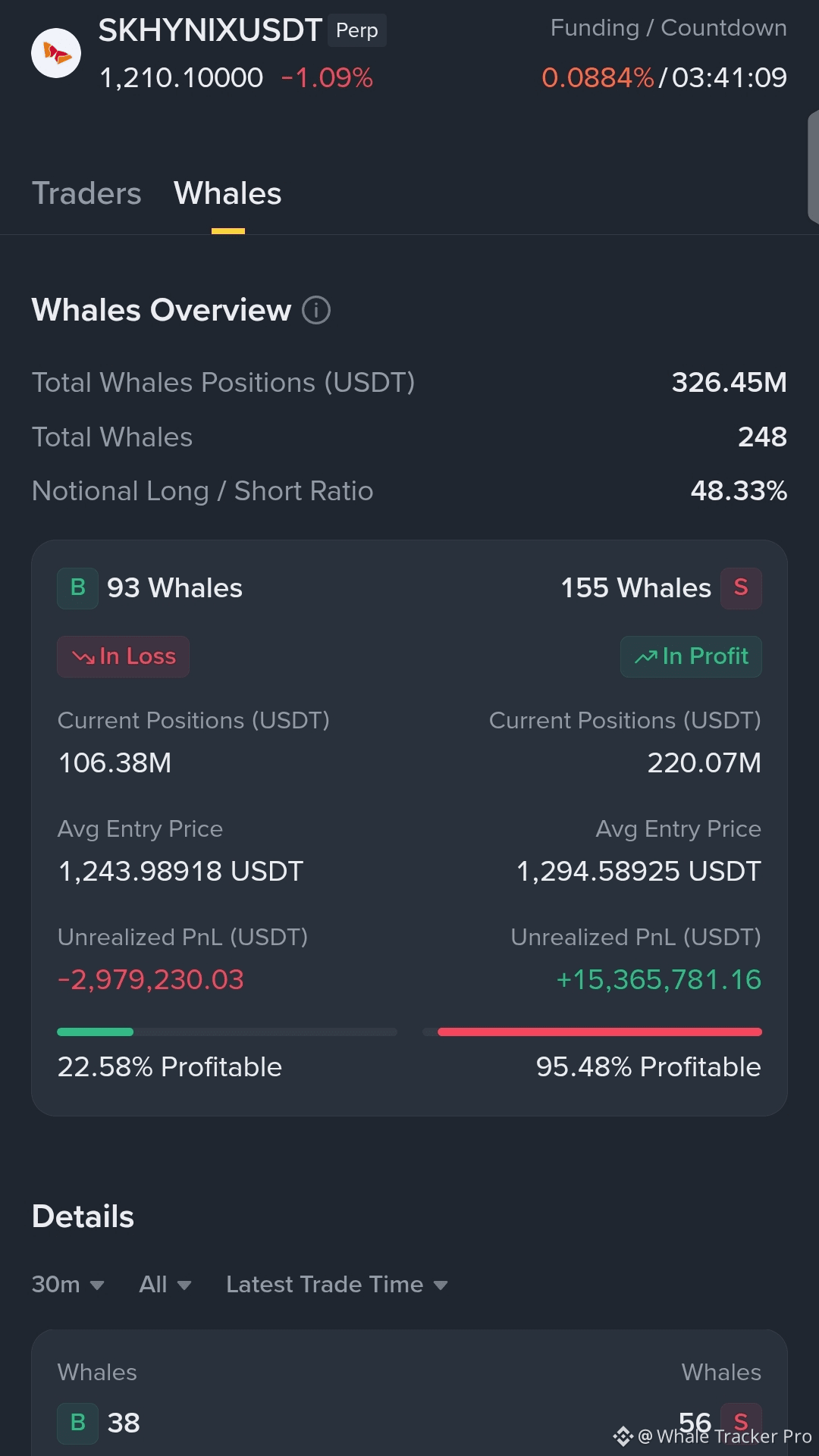Expand the All filter dropdown
Viewport: 819px width, 1456px height.
(x=165, y=1285)
